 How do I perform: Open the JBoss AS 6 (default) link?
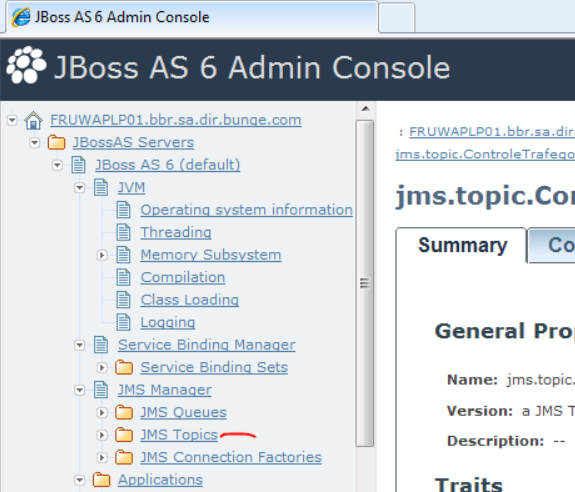pyautogui.click(x=168, y=165)
